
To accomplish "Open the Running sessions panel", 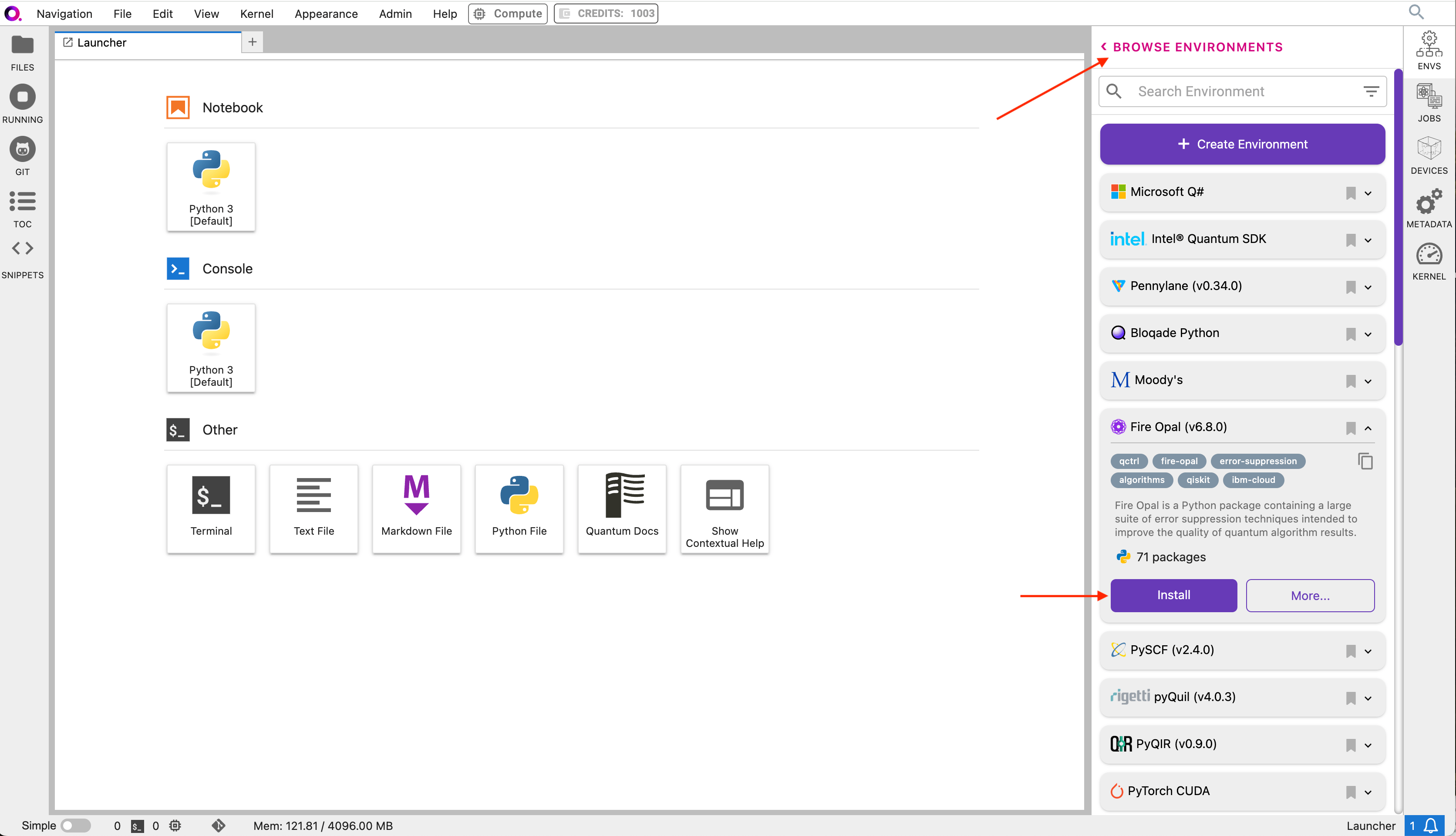I will pyautogui.click(x=22, y=104).
